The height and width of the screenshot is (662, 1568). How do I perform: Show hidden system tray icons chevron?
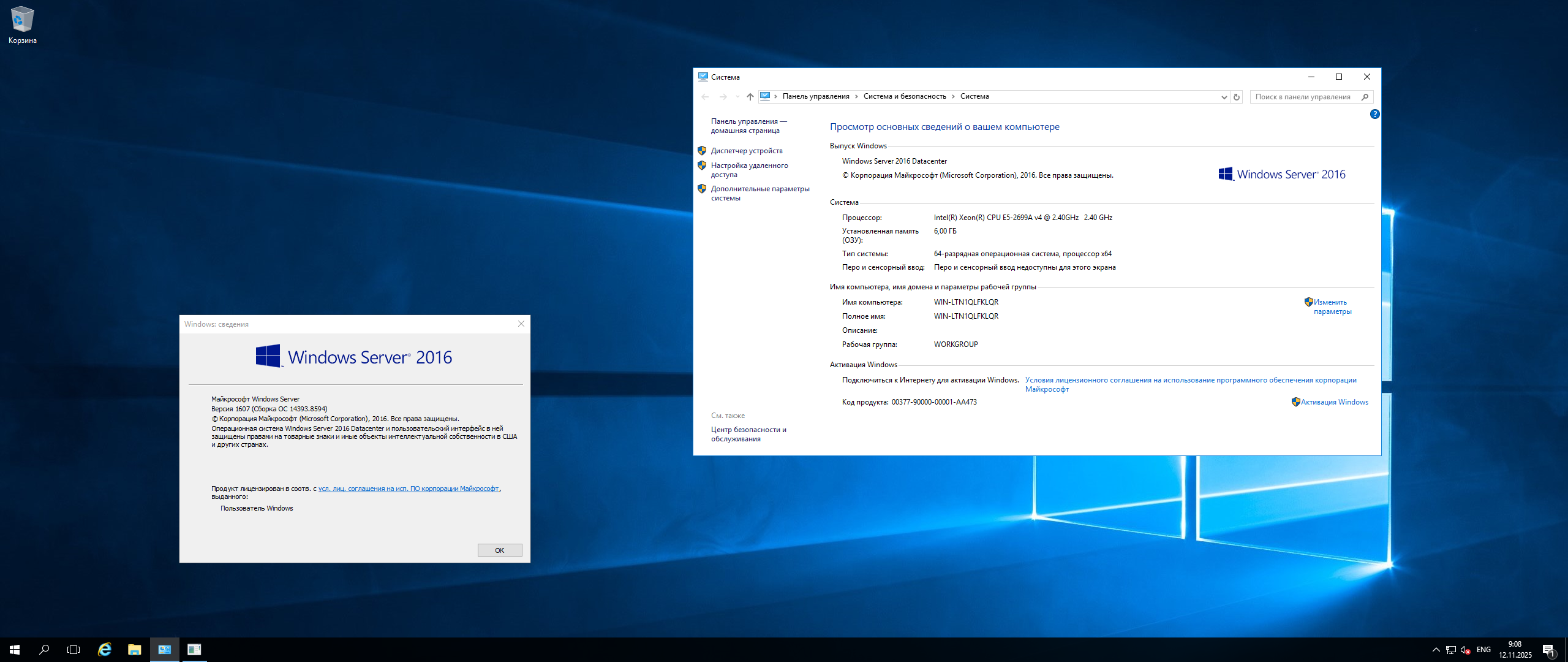pos(1436,650)
